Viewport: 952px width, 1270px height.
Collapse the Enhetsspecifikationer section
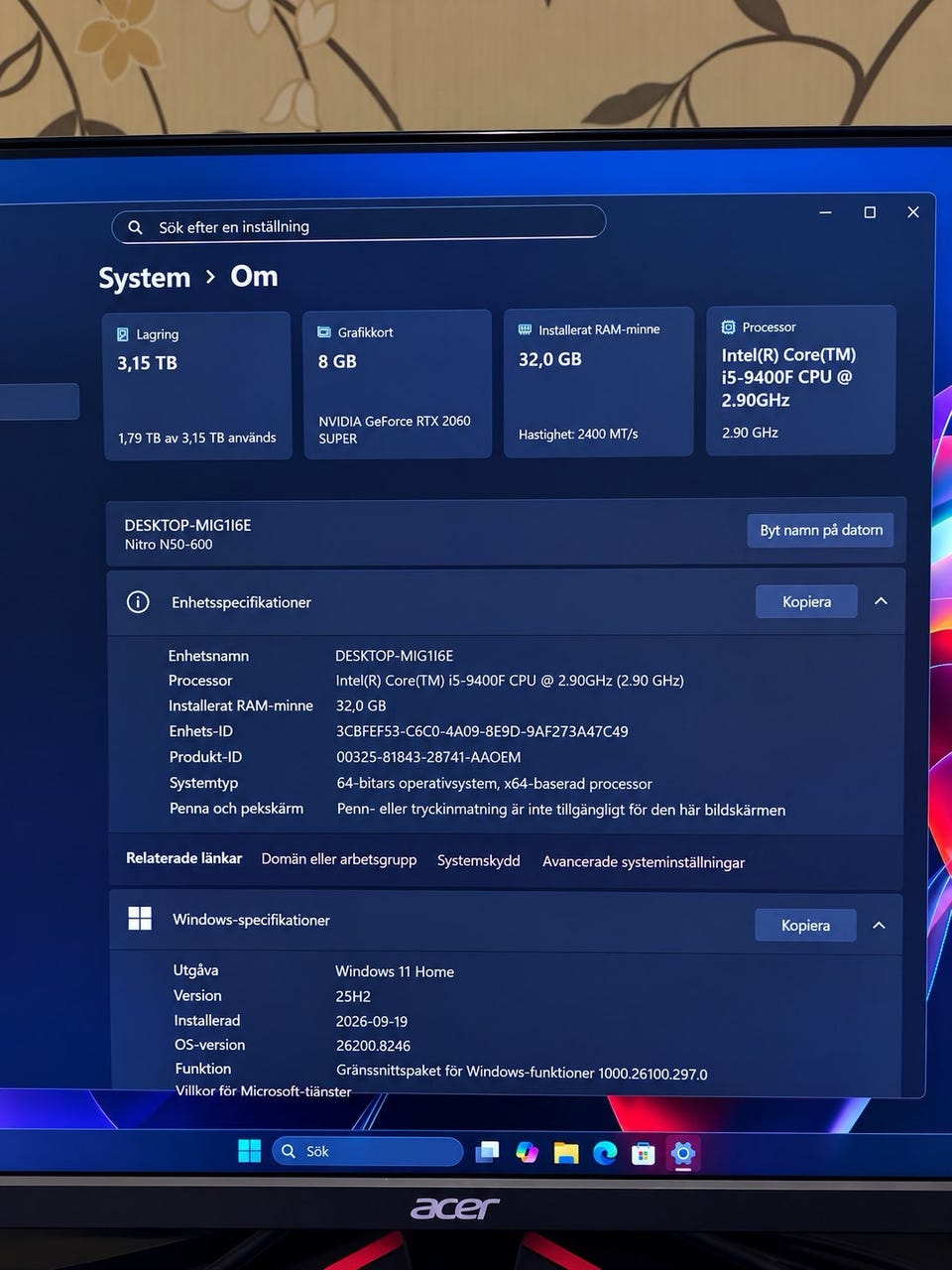tap(881, 601)
